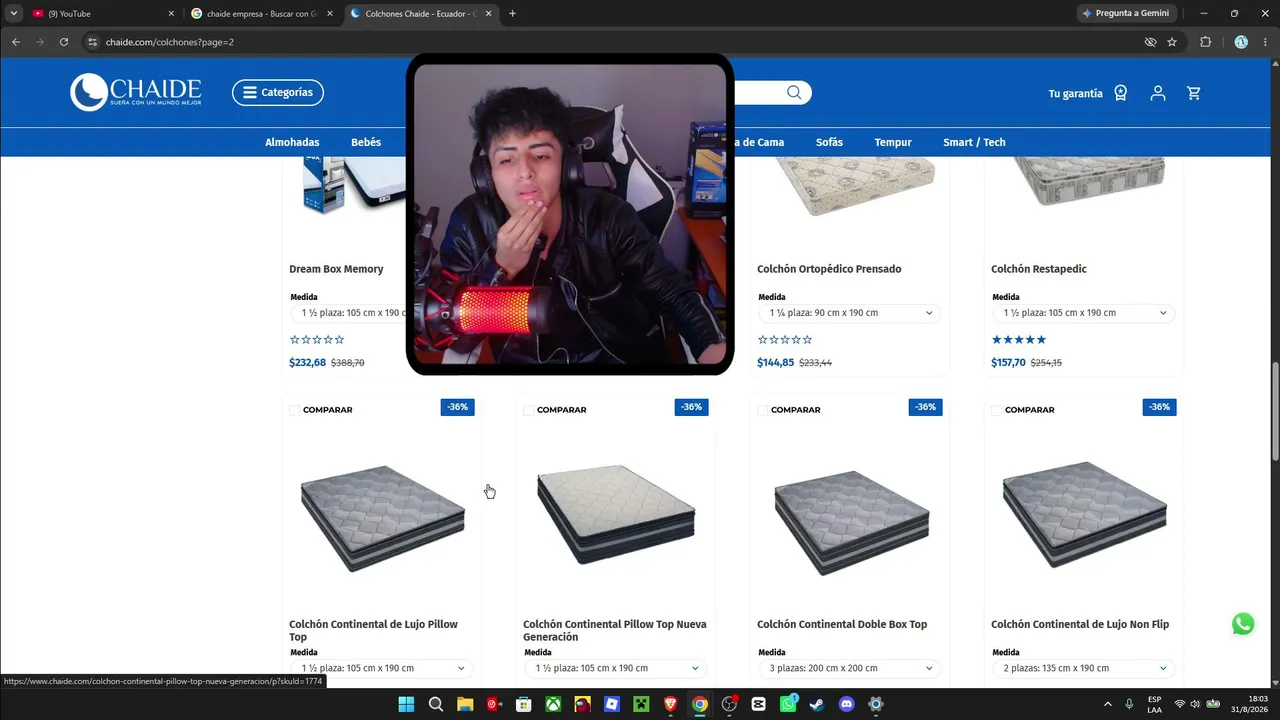The width and height of the screenshot is (1280, 720).
Task: Open the Bebés category
Action: pyautogui.click(x=366, y=142)
